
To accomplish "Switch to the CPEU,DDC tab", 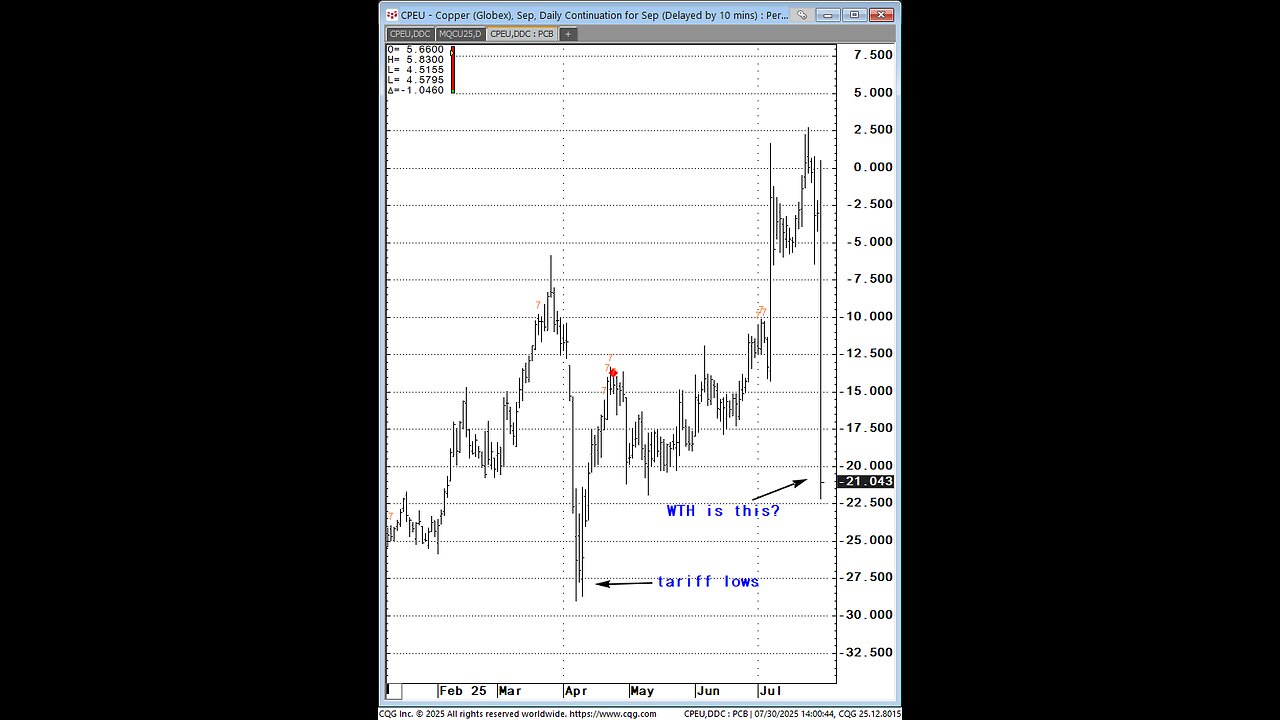I will (x=410, y=34).
